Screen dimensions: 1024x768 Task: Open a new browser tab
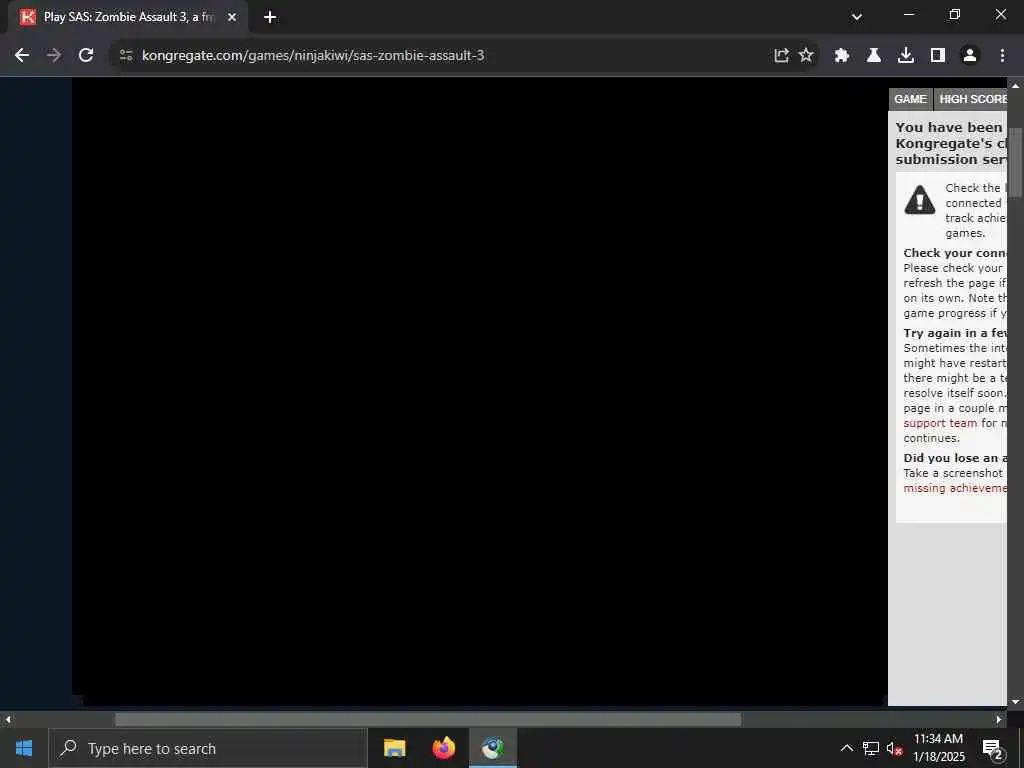click(270, 17)
